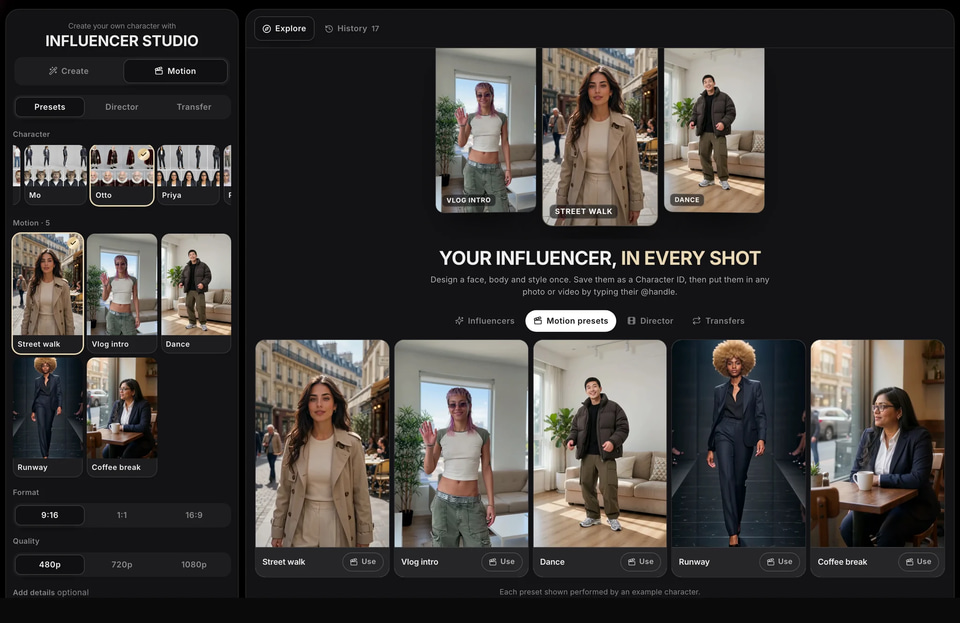Screen dimensions: 960x623
Task: Choose the Vlog intro motion in sidebar
Action: (x=122, y=293)
